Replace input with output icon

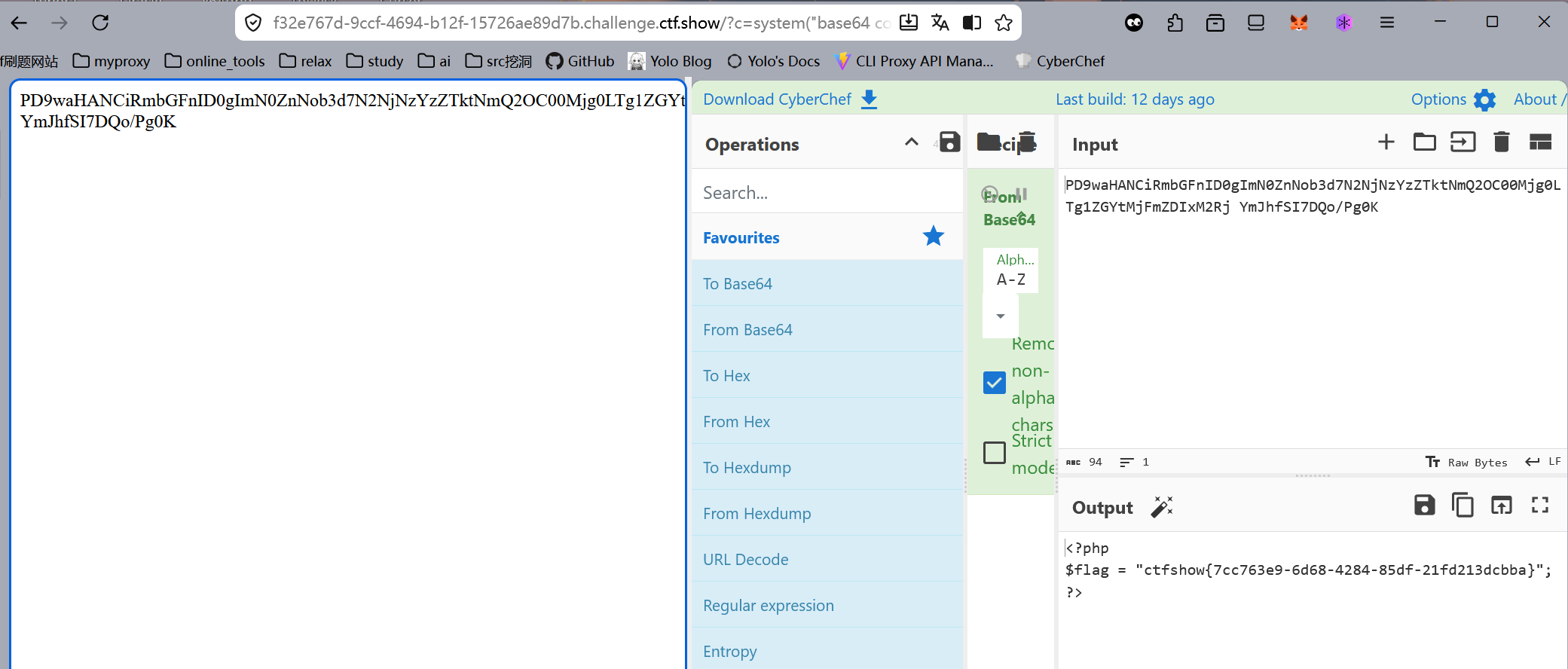coord(1502,505)
